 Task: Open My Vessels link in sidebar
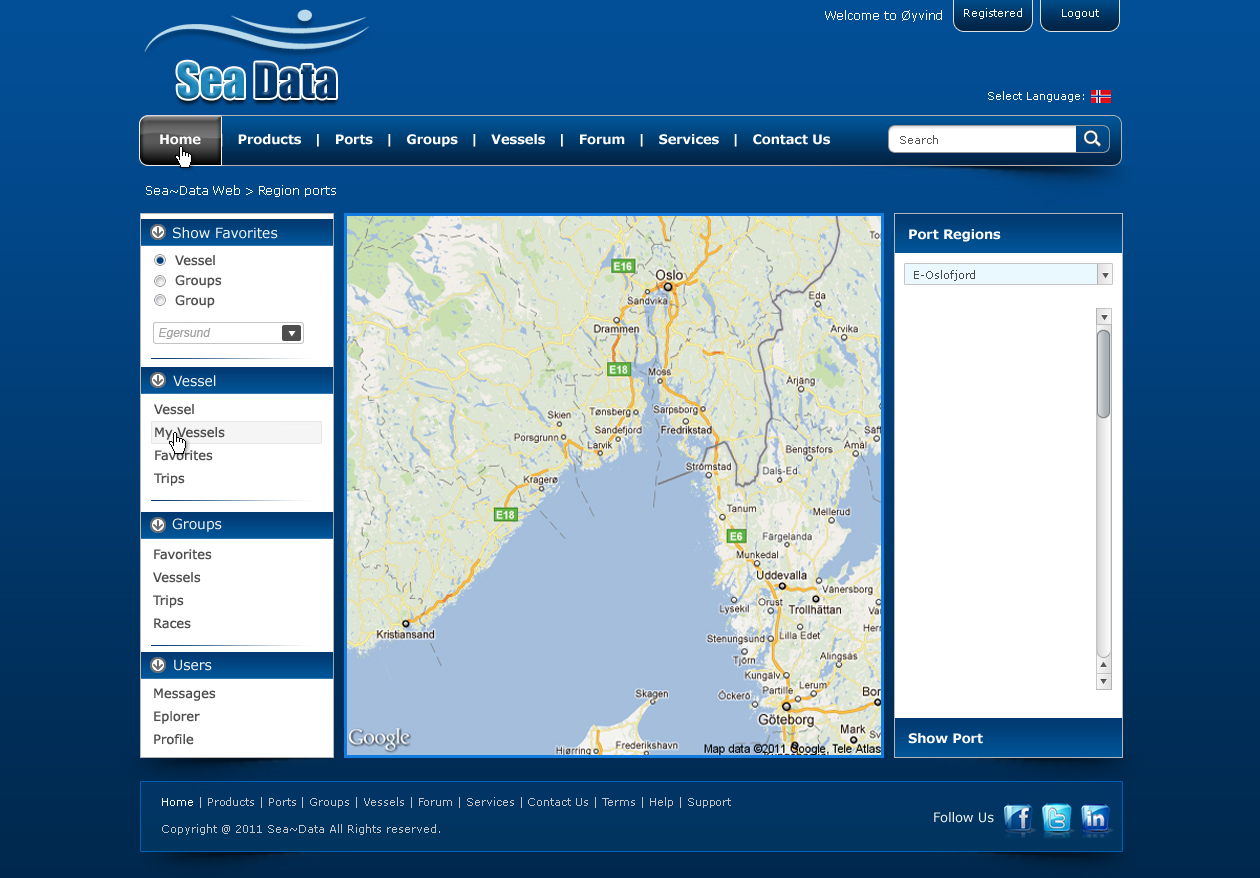point(189,433)
